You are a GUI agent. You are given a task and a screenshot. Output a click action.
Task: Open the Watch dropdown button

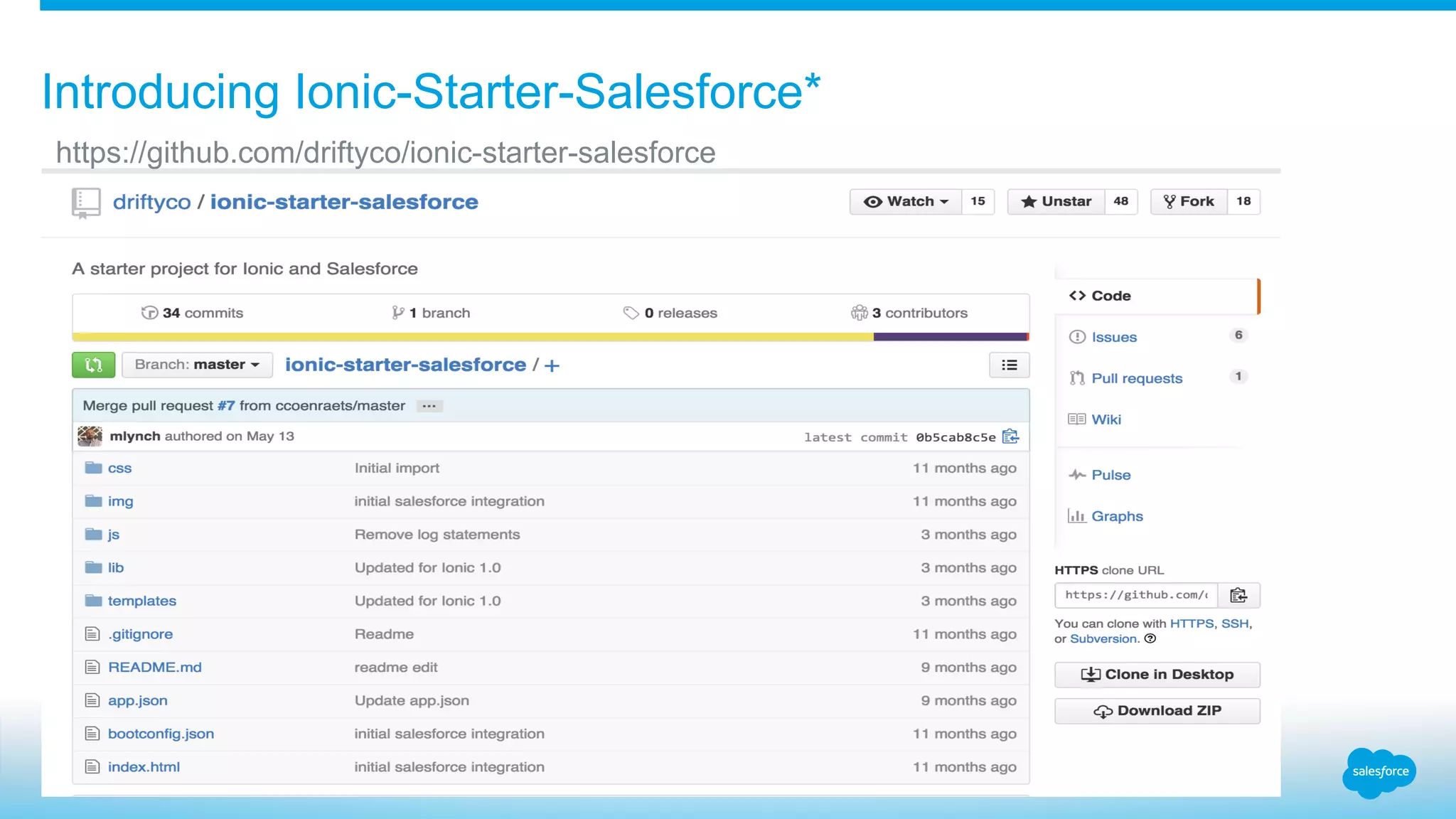[906, 202]
